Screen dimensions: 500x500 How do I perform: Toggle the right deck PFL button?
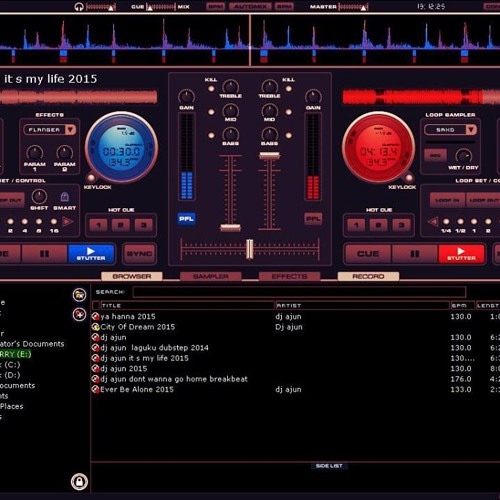tap(313, 219)
